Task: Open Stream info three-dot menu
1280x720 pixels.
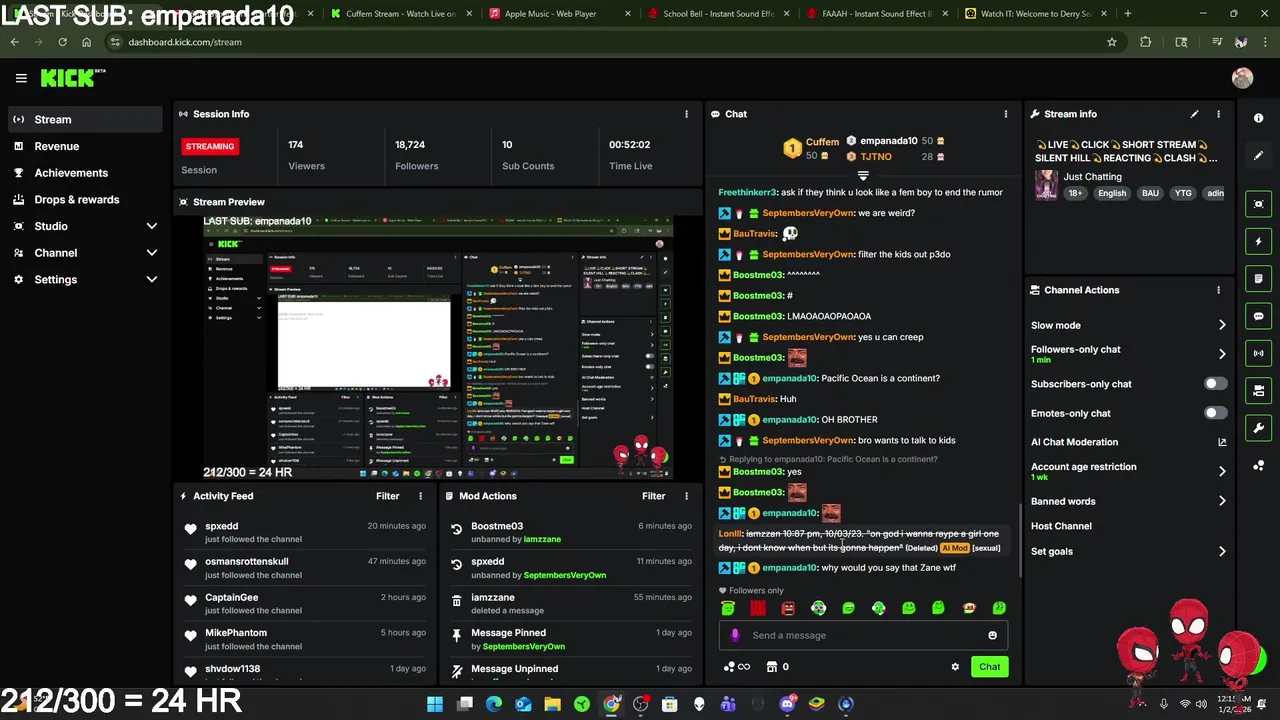Action: coord(1218,114)
